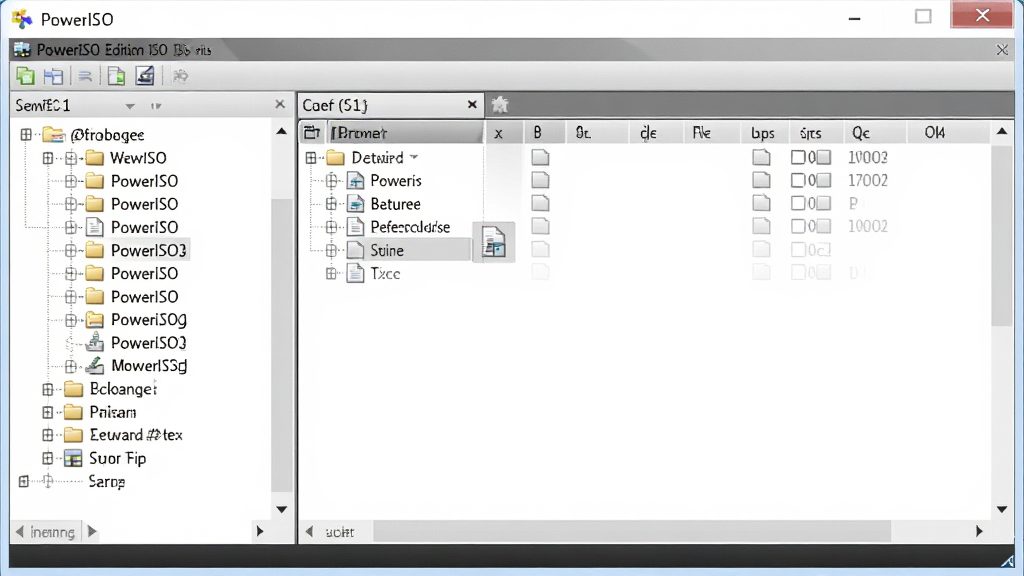Expand the Bcloanger tree node
Viewport: 1024px width, 576px height.
(48, 389)
